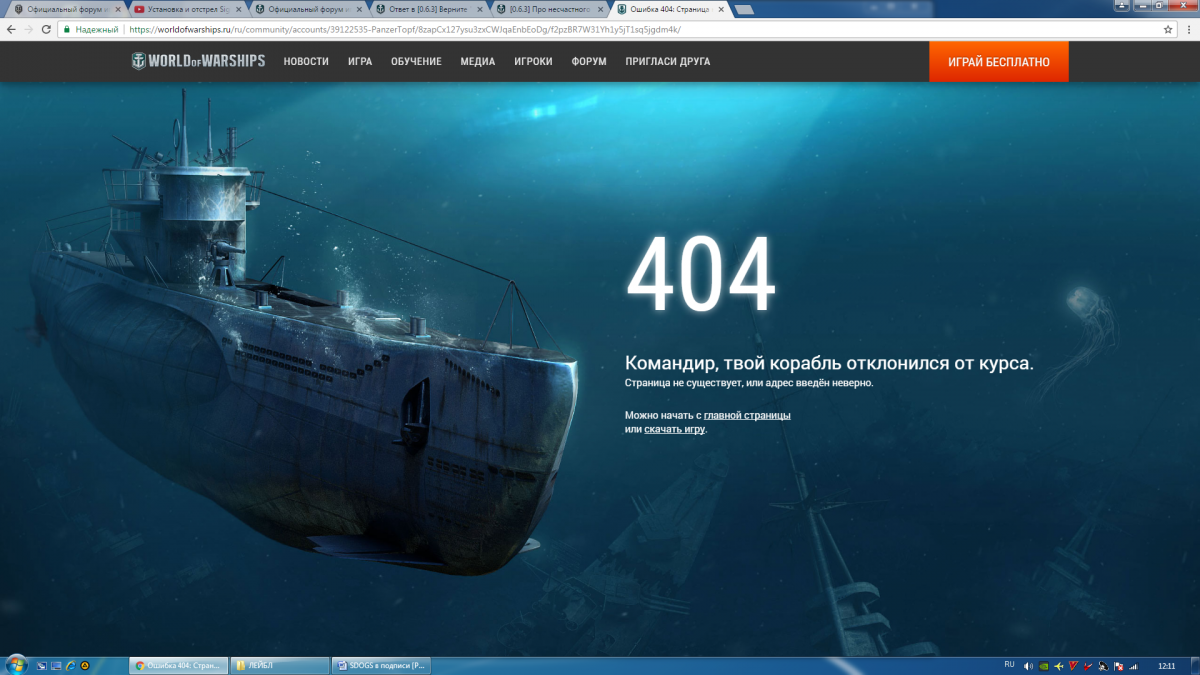The image size is (1200, 675).
Task: Click the red V tray icon
Action: point(1073,665)
